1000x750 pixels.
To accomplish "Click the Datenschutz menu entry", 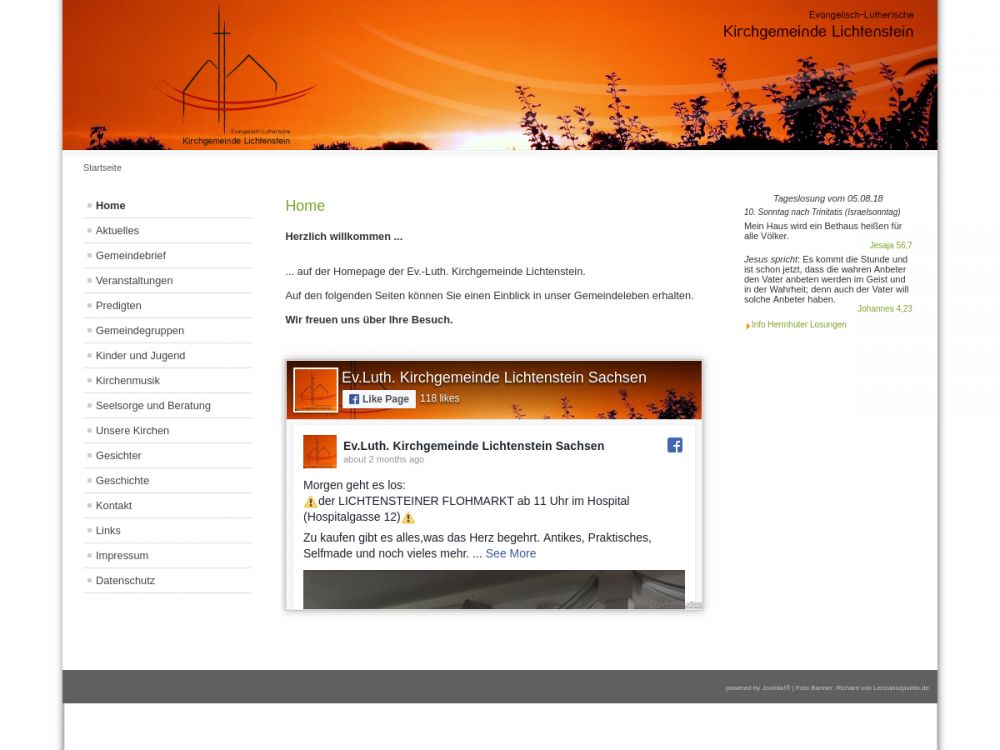I will 125,580.
